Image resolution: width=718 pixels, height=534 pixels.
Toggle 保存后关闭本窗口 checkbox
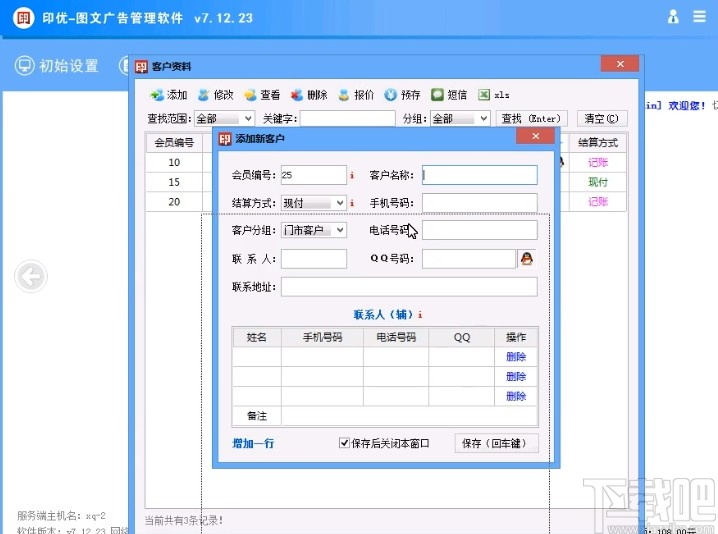click(344, 443)
